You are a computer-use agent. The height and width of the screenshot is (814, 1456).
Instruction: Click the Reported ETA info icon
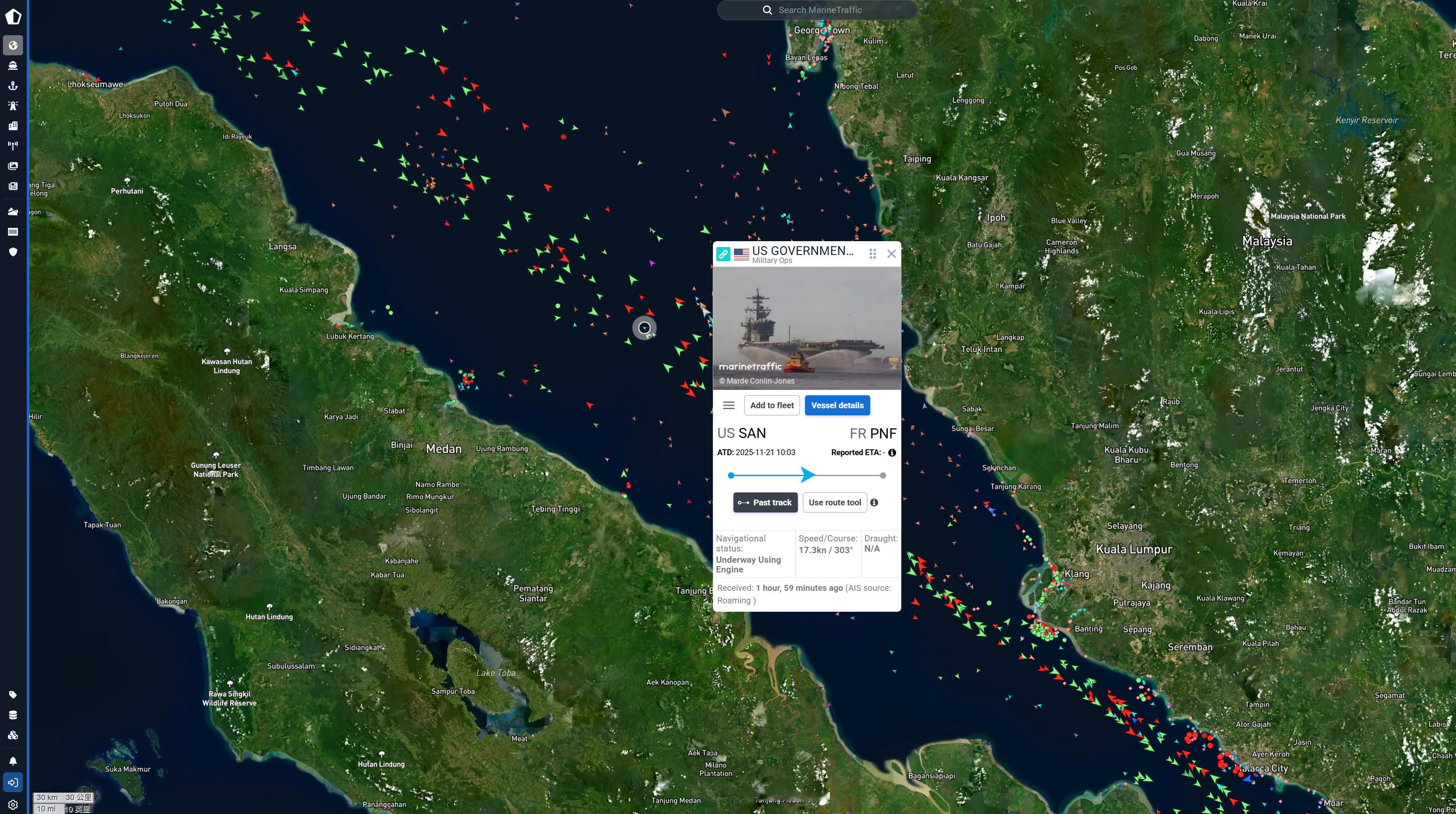coord(891,453)
